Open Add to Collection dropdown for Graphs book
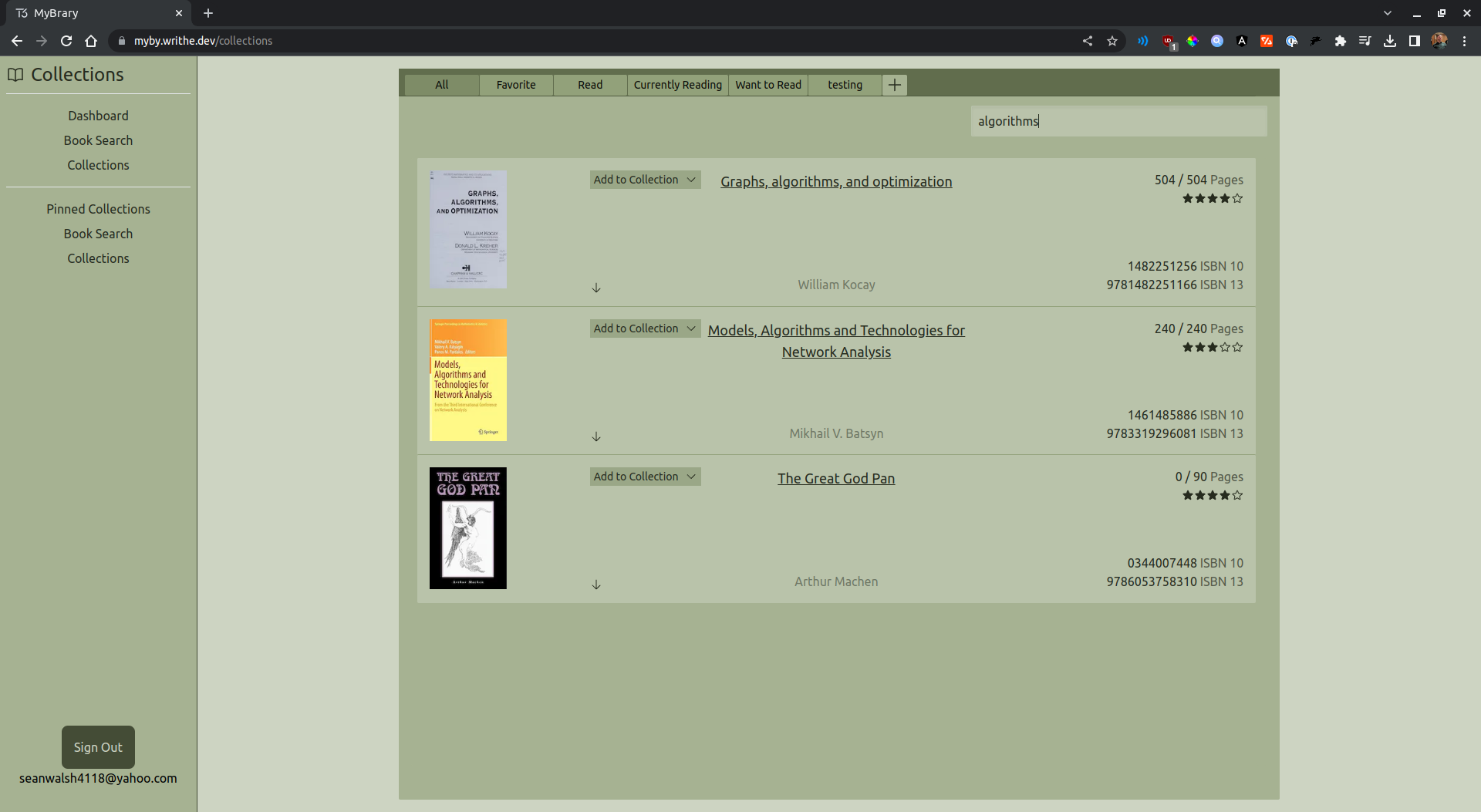 [645, 180]
